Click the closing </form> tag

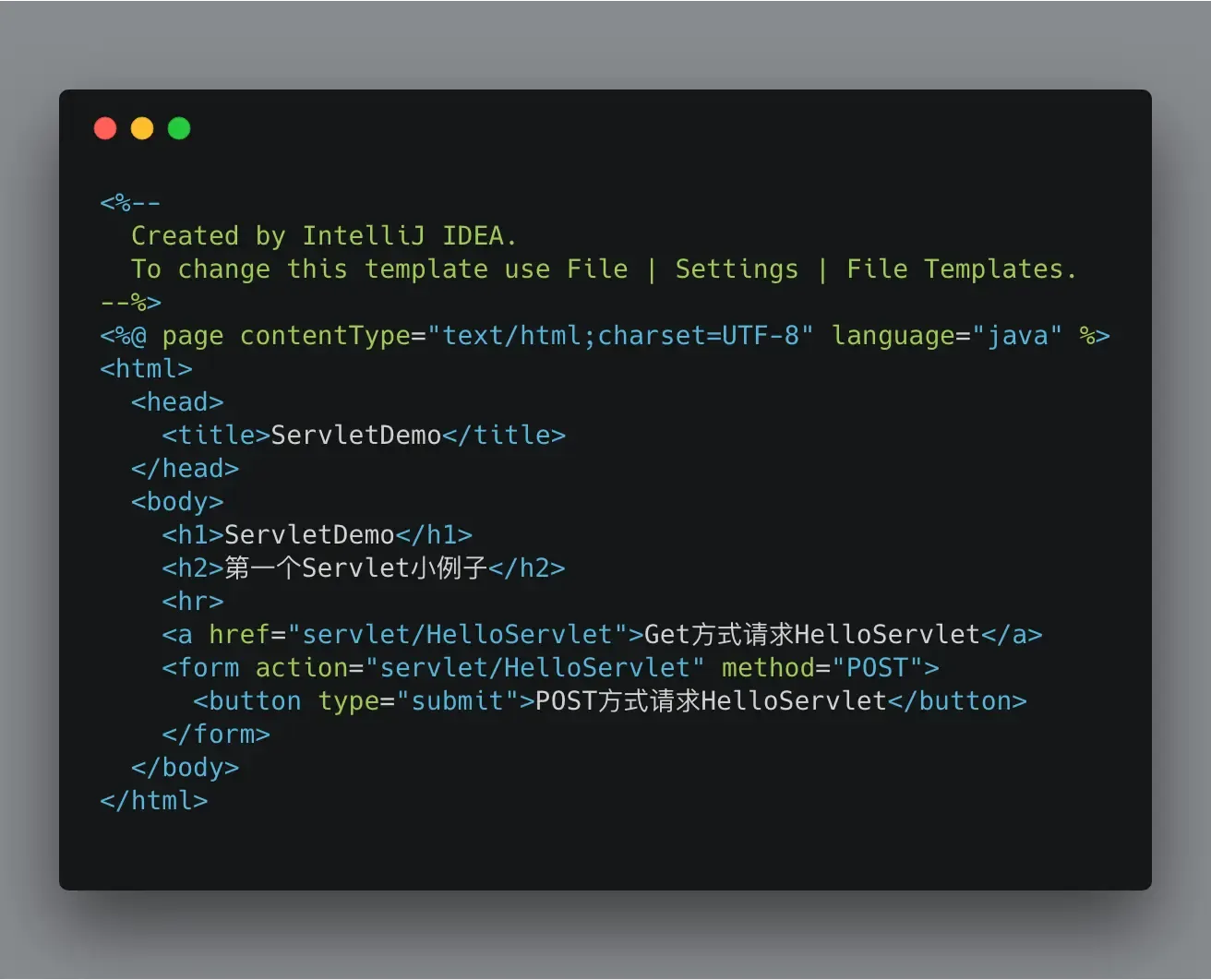[216, 735]
